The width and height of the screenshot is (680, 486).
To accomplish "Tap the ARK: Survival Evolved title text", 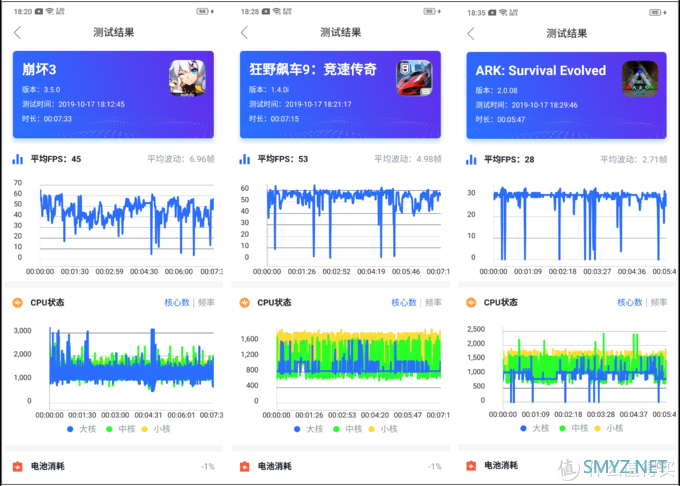I will coord(540,70).
